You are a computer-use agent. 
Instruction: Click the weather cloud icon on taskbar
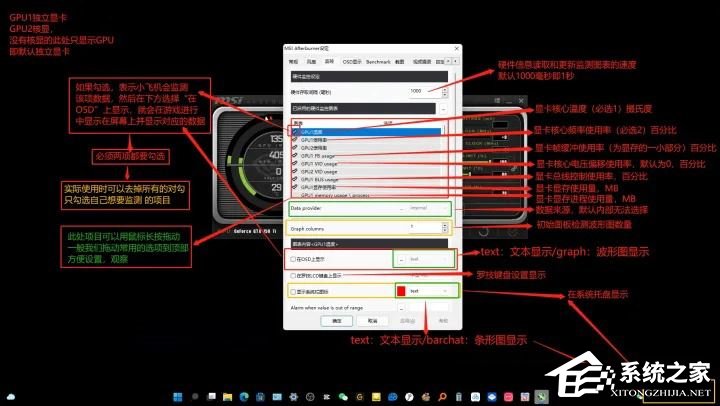[x=11, y=396]
